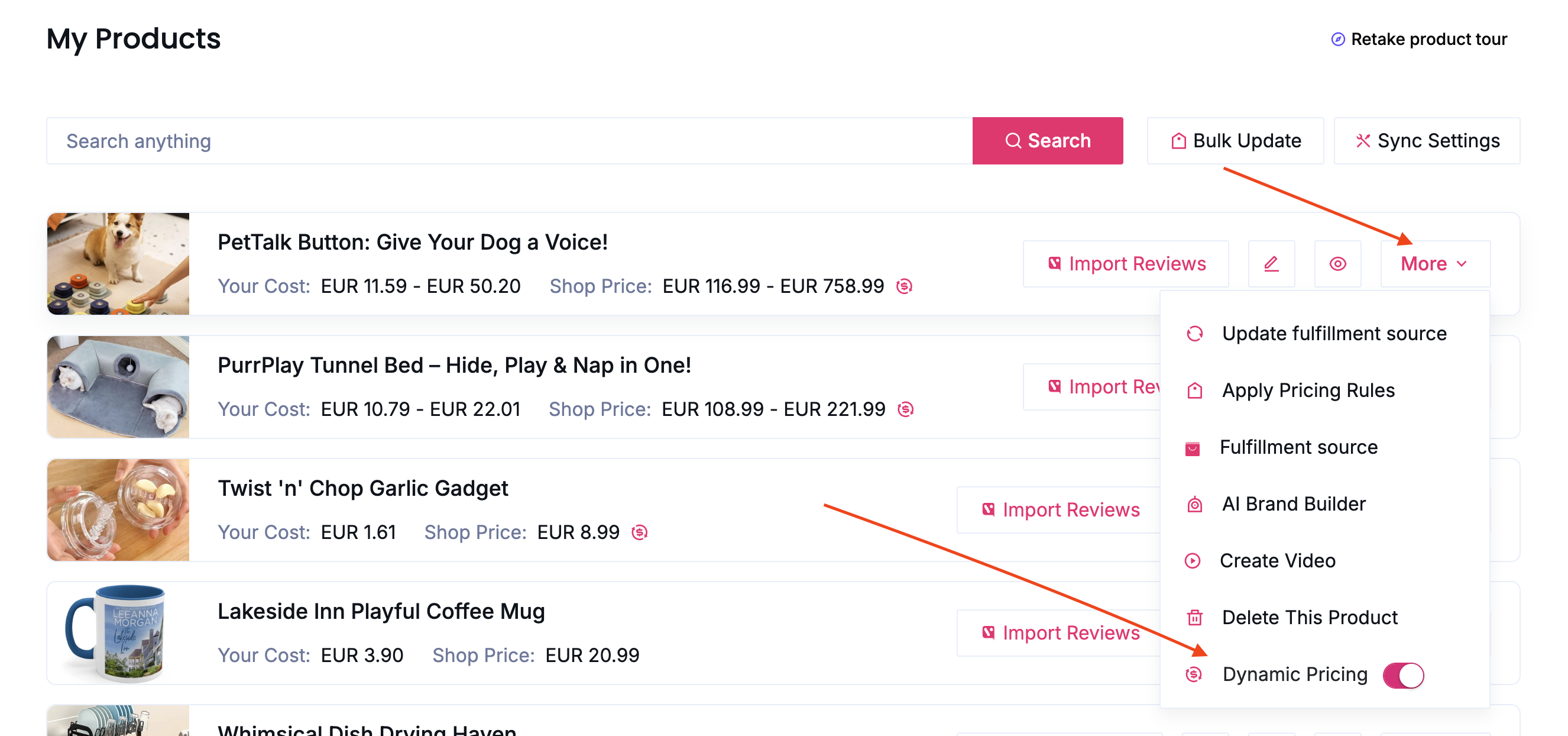Open the Lakeside Inn Coffee Mug thumbnail
This screenshot has height=736, width=1568.
[x=118, y=632]
